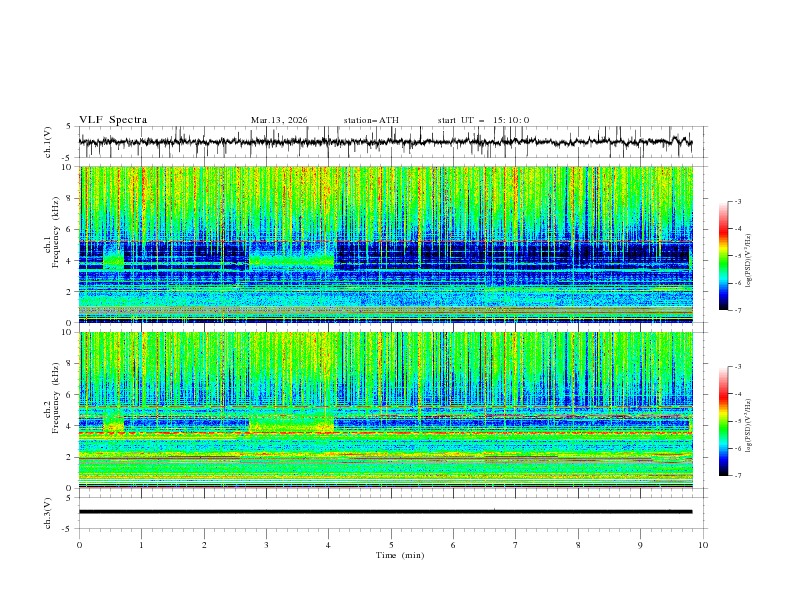Image resolution: width=792 pixels, height=612 pixels.
Task: Click the '-3' value on upper colorbar
Action: (737, 201)
